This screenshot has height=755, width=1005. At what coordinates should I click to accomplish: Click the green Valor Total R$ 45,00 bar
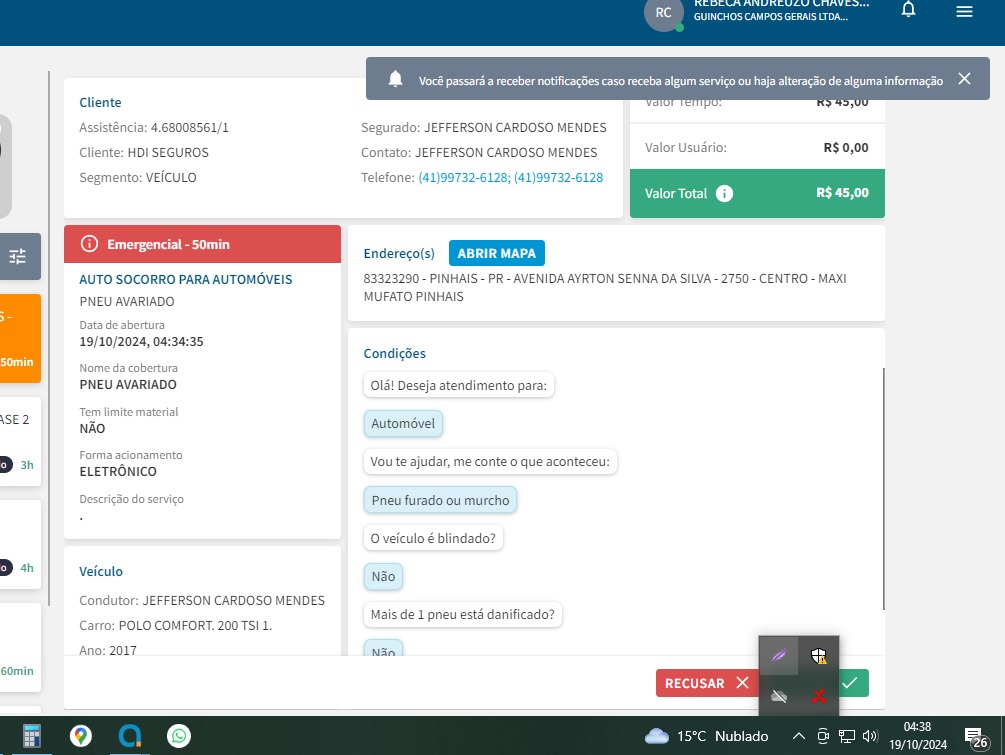click(757, 194)
